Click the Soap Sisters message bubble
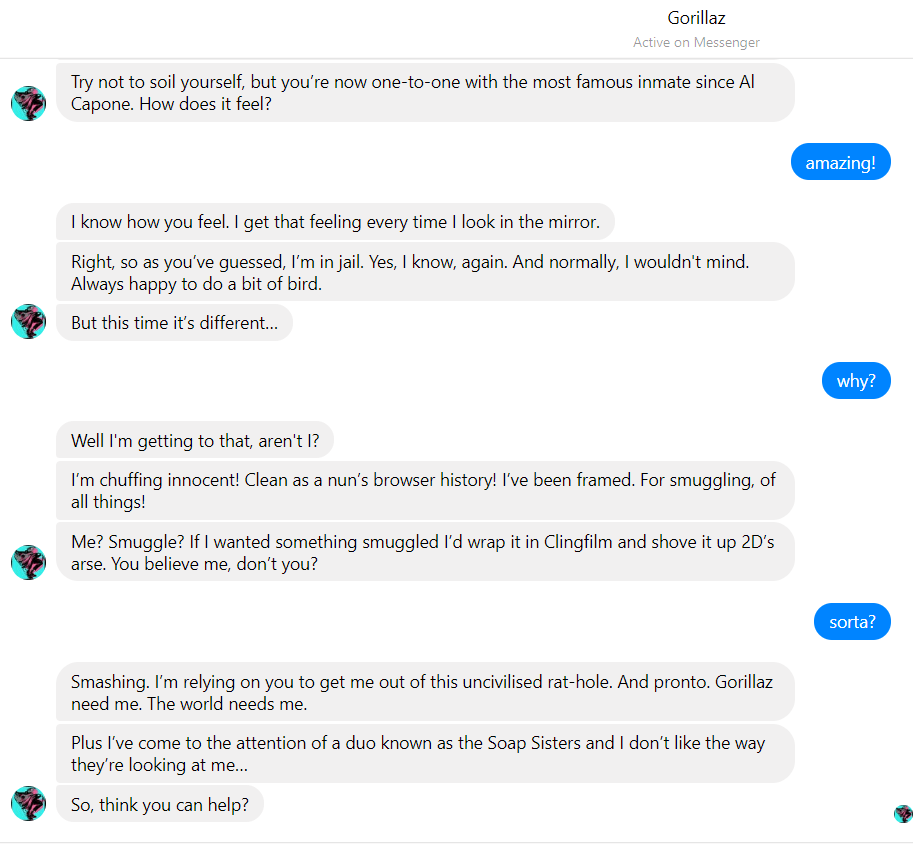The width and height of the screenshot is (913, 849). pos(425,754)
